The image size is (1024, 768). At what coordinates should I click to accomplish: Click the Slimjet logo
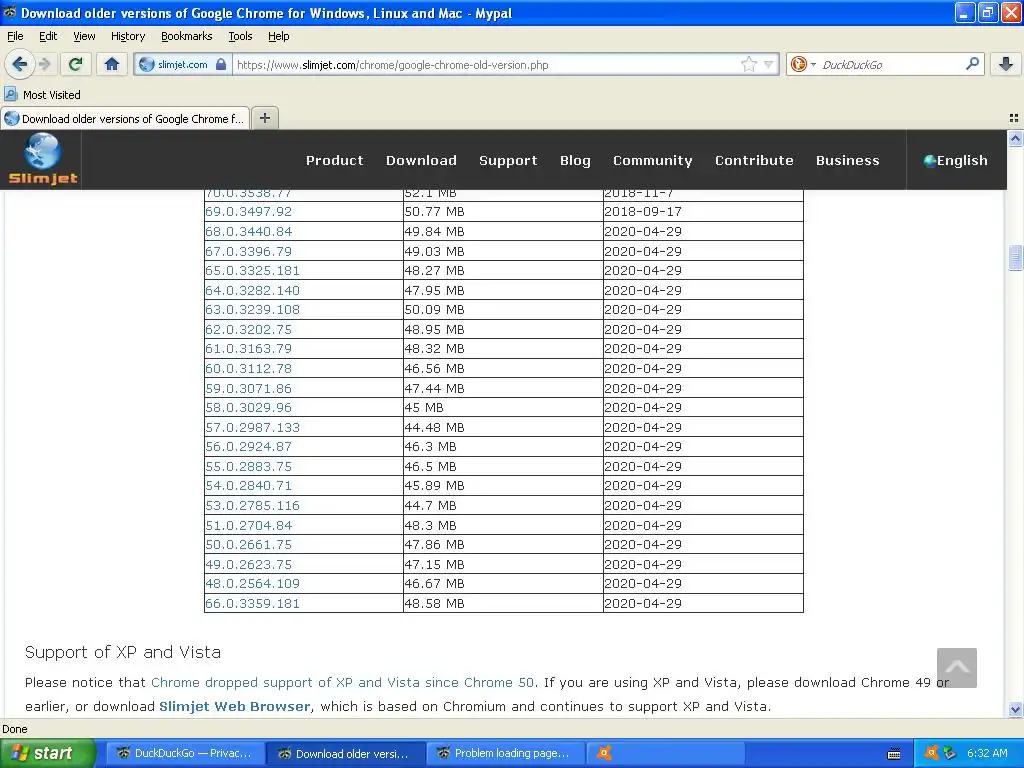click(x=42, y=159)
